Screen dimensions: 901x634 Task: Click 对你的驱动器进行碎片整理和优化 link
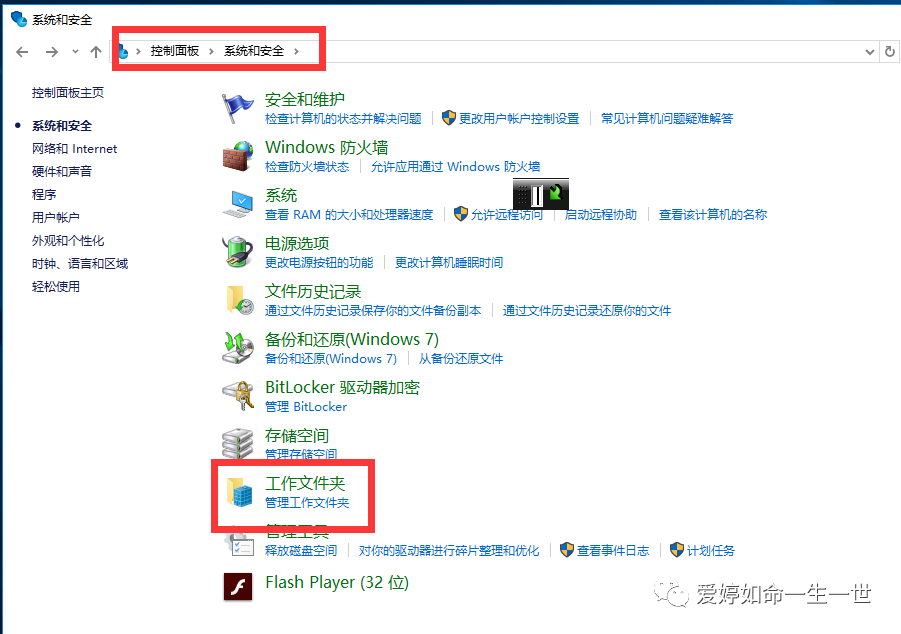(449, 551)
